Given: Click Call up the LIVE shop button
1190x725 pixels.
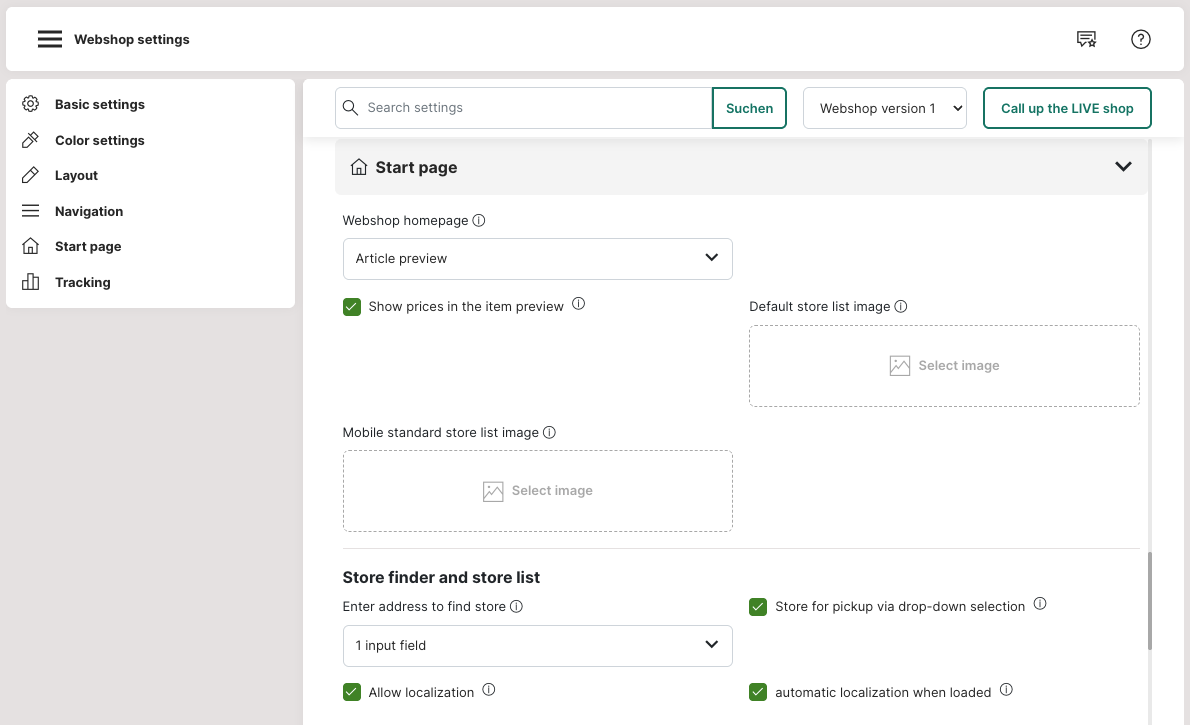Looking at the screenshot, I should click(1067, 108).
